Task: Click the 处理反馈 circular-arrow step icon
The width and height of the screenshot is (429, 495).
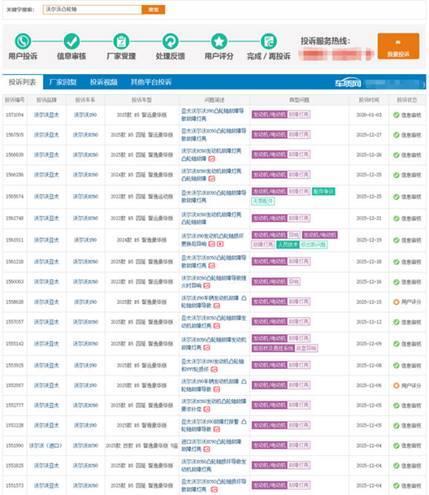Action: tap(170, 42)
